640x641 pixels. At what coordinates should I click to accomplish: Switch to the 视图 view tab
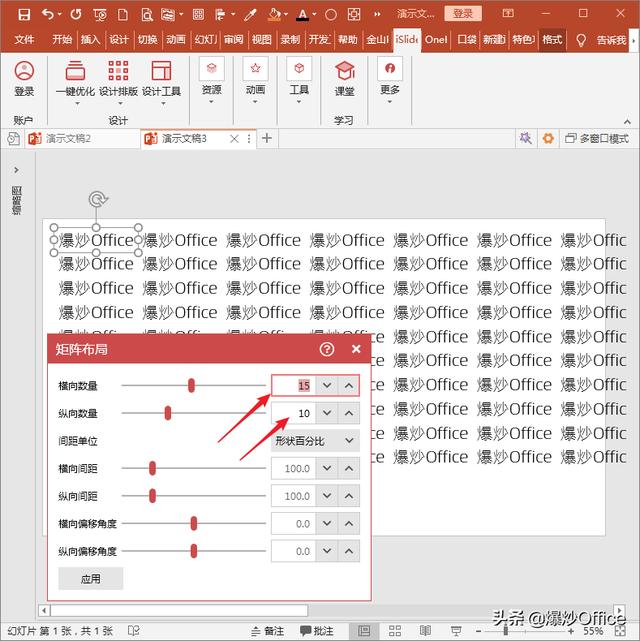coord(262,40)
